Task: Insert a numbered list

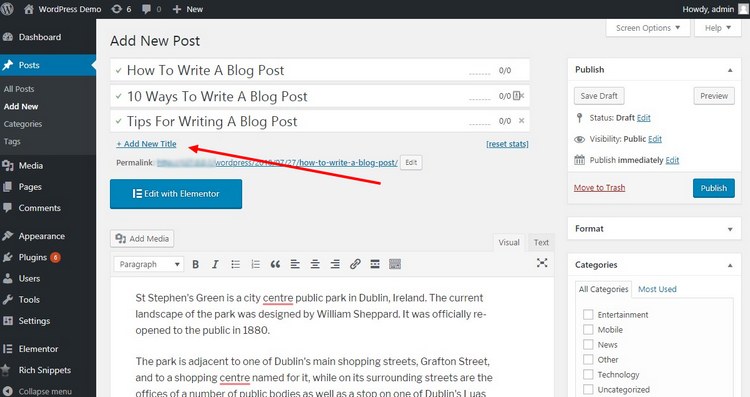Action: [x=255, y=264]
